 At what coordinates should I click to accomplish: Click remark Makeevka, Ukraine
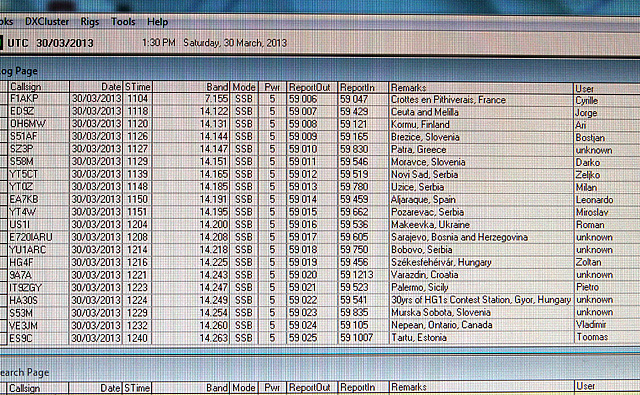[x=430, y=225]
